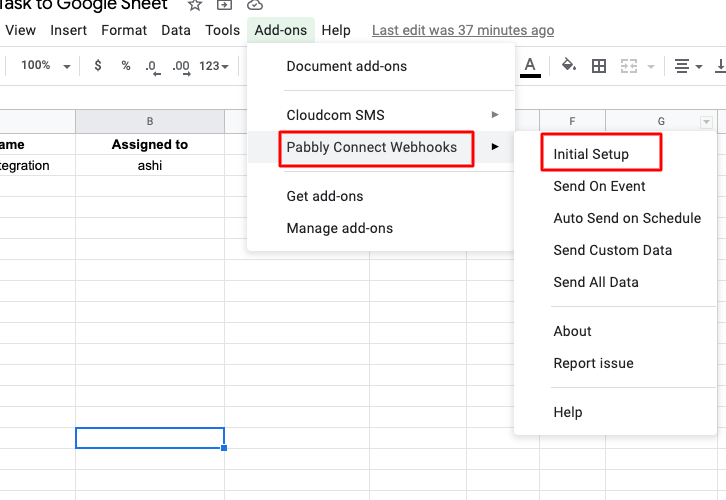Decrease decimal places
Viewport: 726px width, 500px height.
152,67
